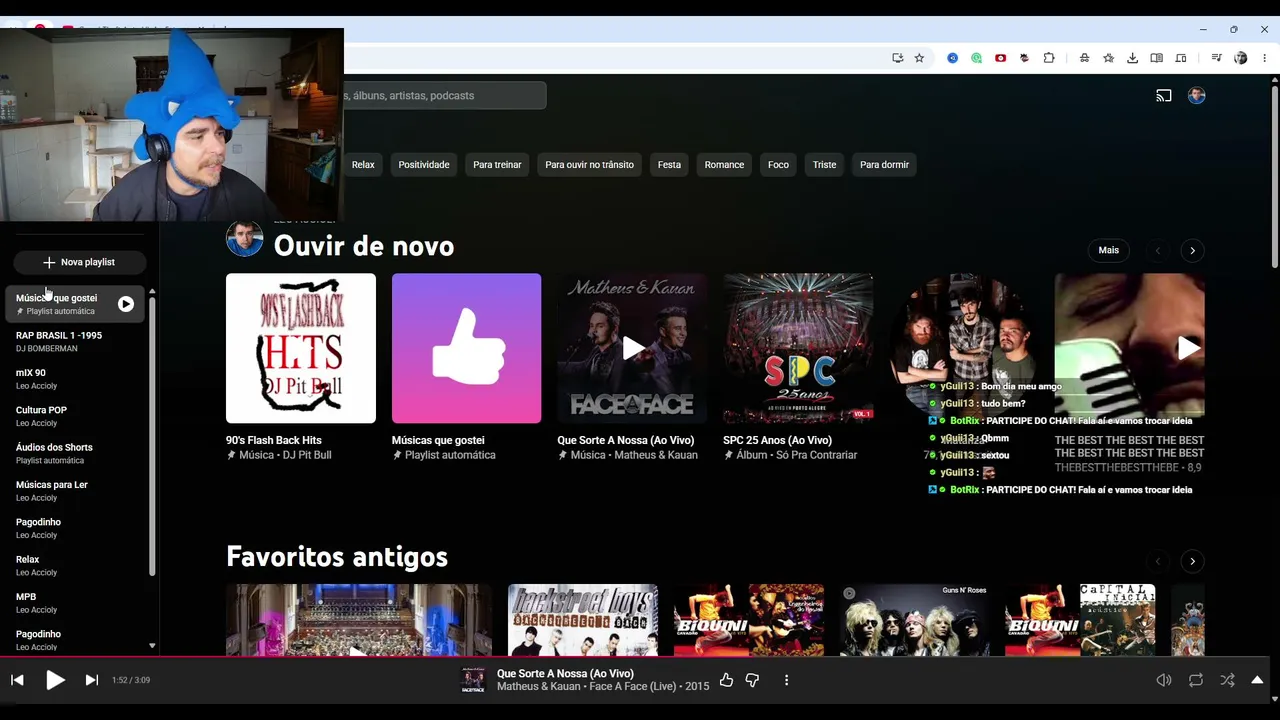
Task: Play the current song in player bar
Action: (x=55, y=680)
